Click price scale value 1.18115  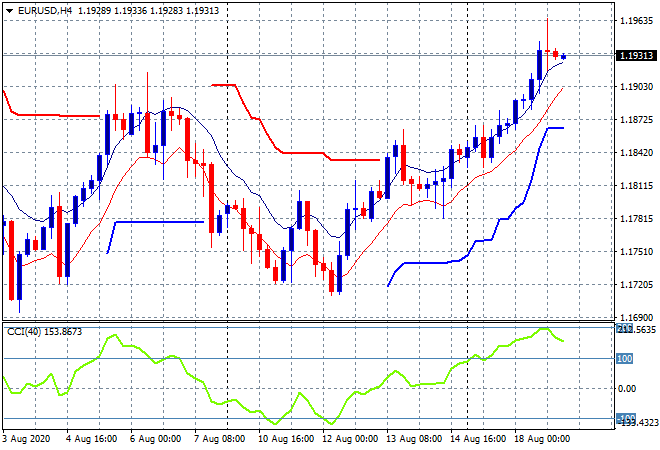tap(636, 186)
